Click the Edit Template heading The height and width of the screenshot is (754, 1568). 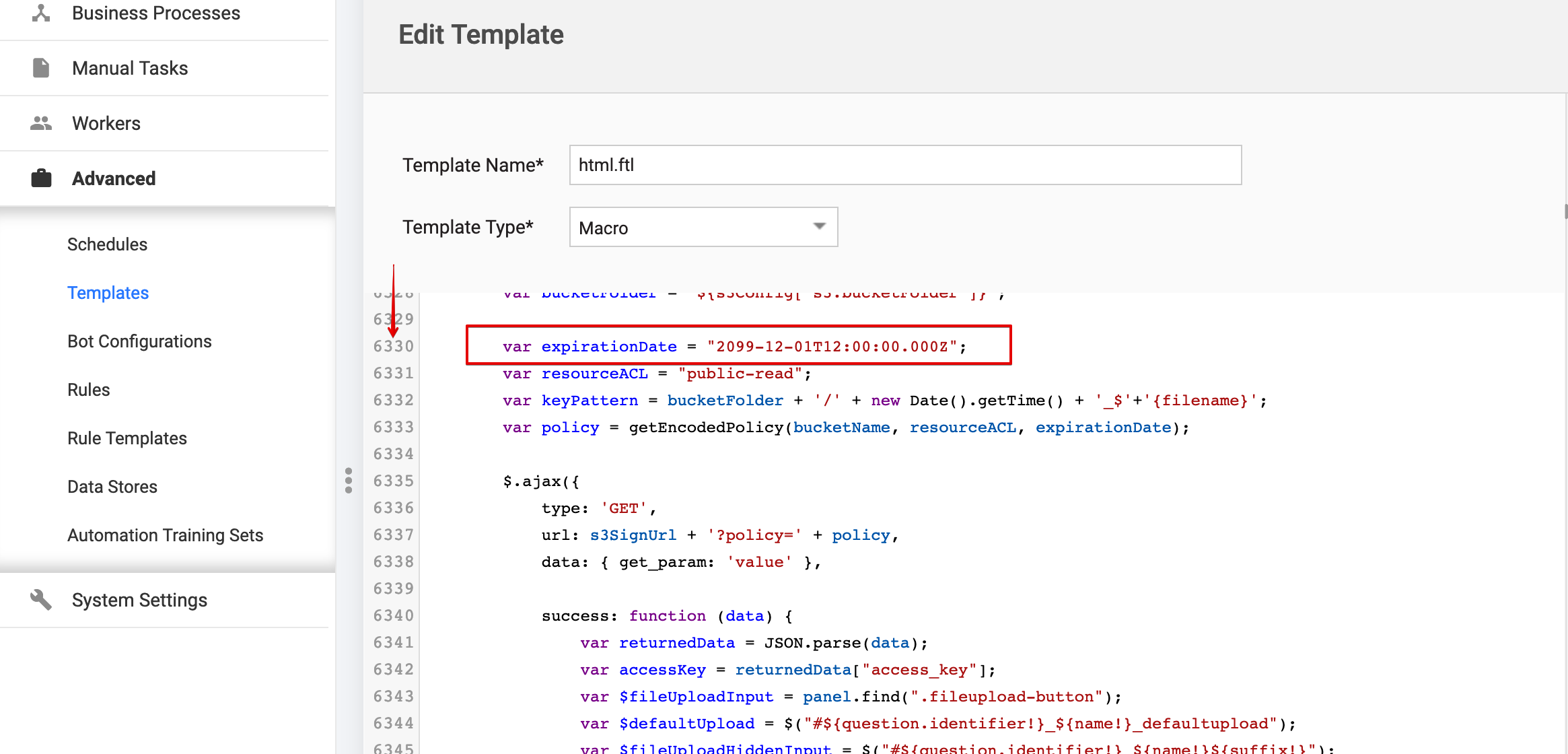(x=481, y=34)
